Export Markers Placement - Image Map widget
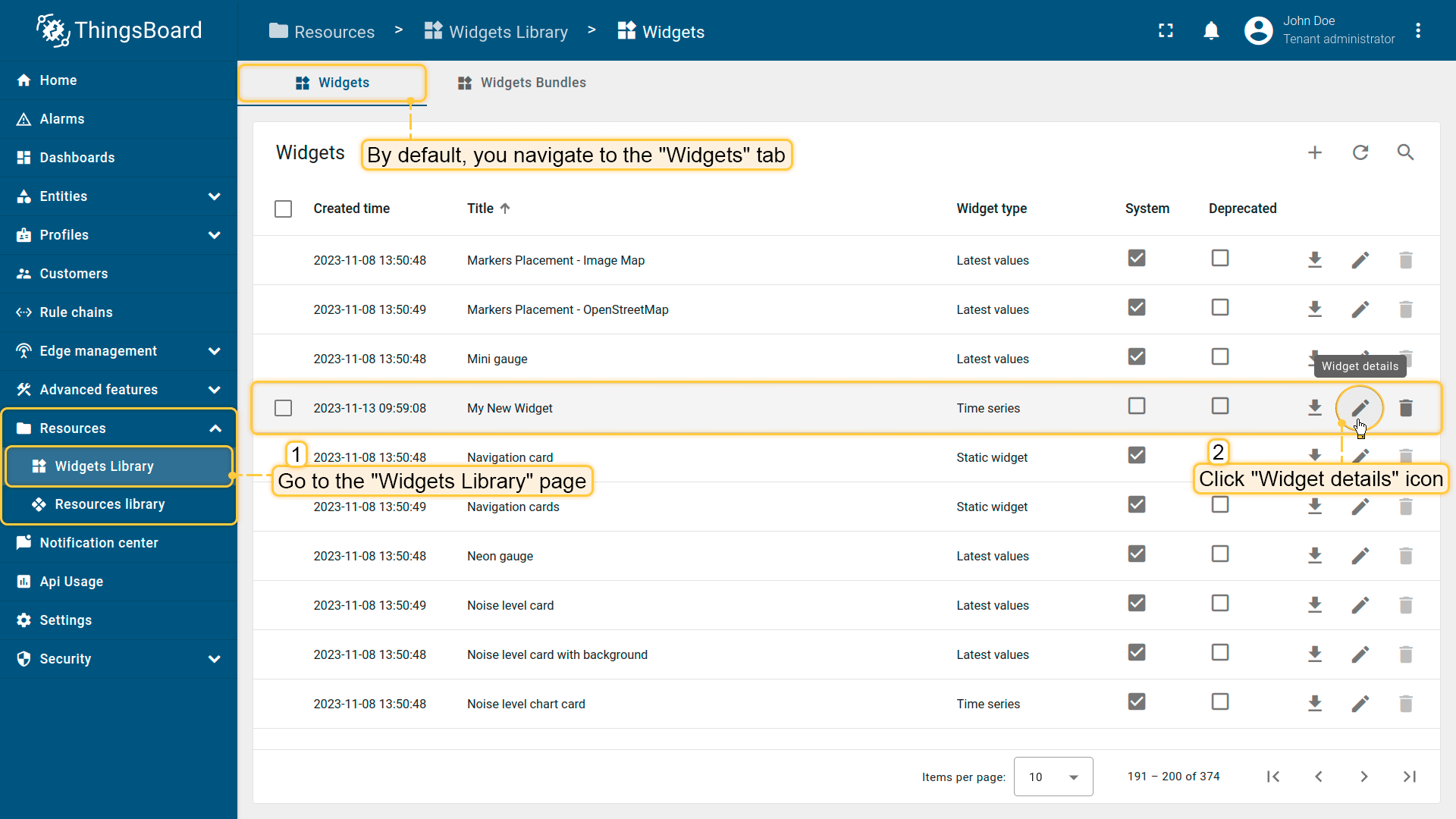The height and width of the screenshot is (819, 1456). pyautogui.click(x=1315, y=260)
